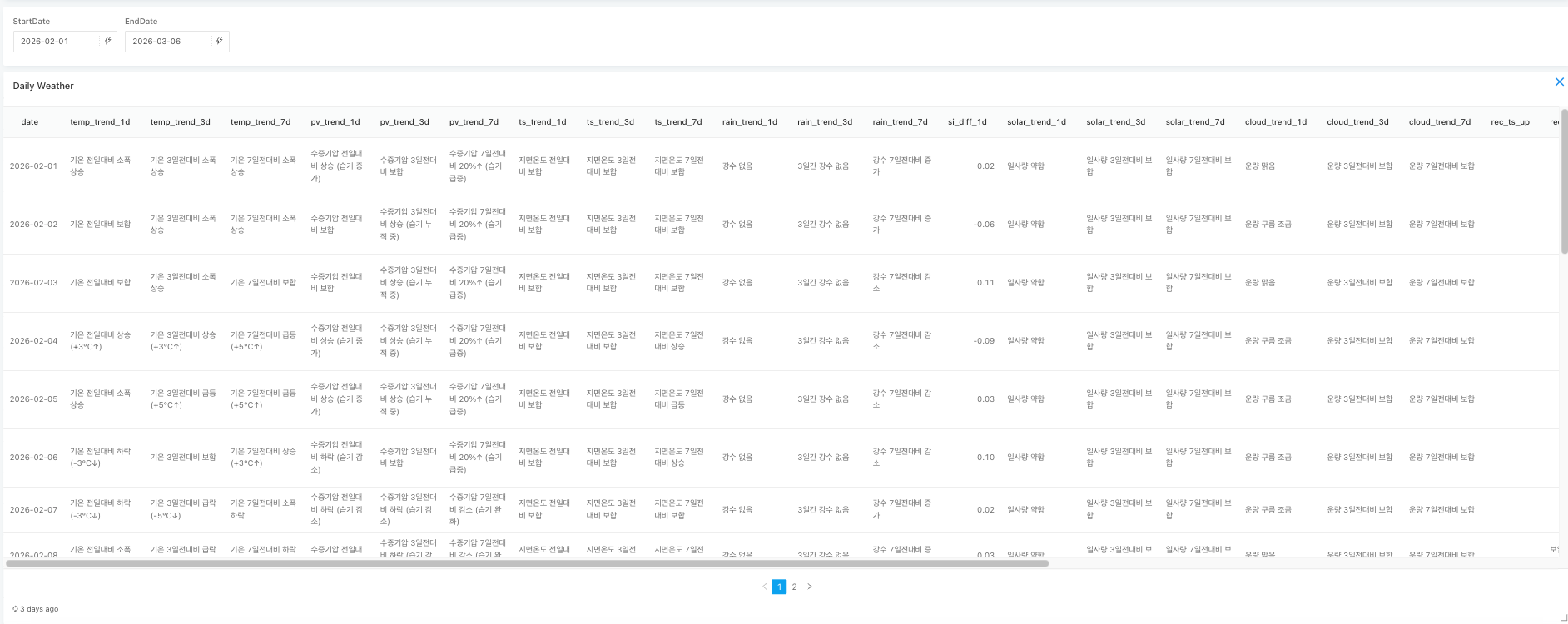Click the refresh icon beside "3 days ago"

[x=16, y=609]
